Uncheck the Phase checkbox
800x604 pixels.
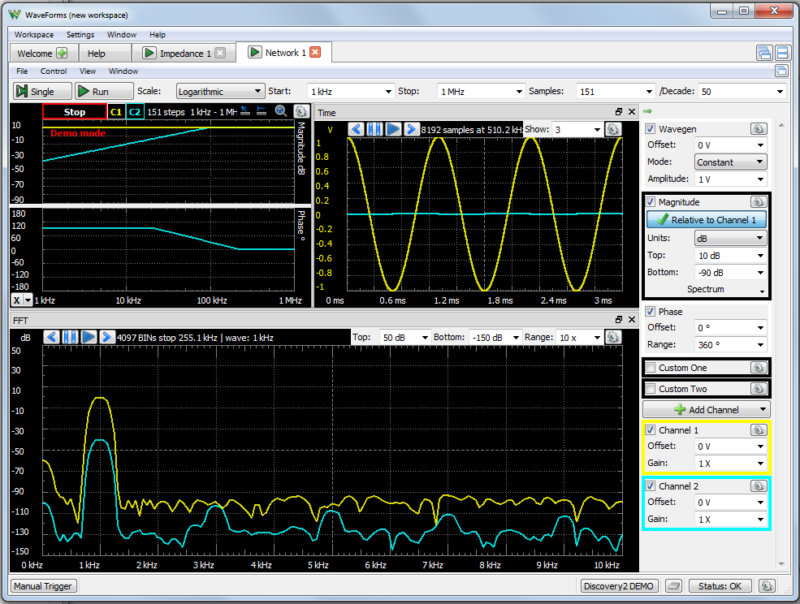[x=651, y=311]
